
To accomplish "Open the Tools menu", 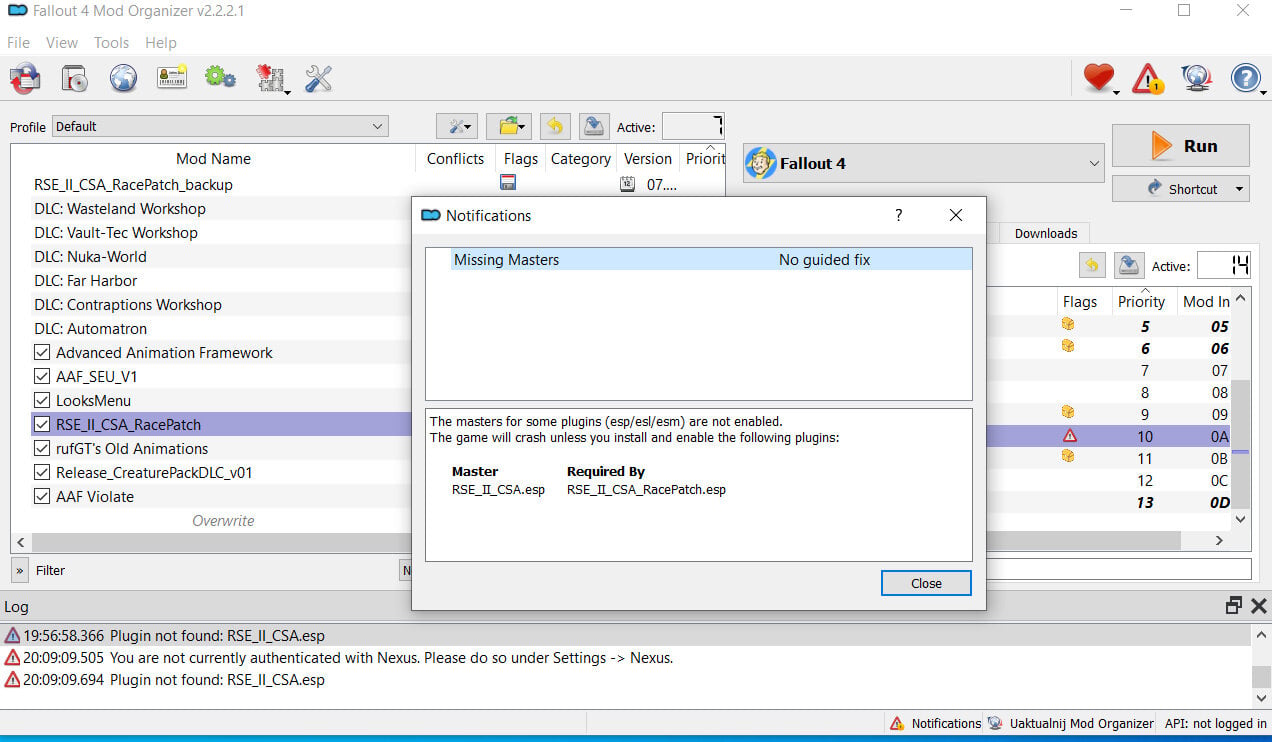I will tap(111, 43).
